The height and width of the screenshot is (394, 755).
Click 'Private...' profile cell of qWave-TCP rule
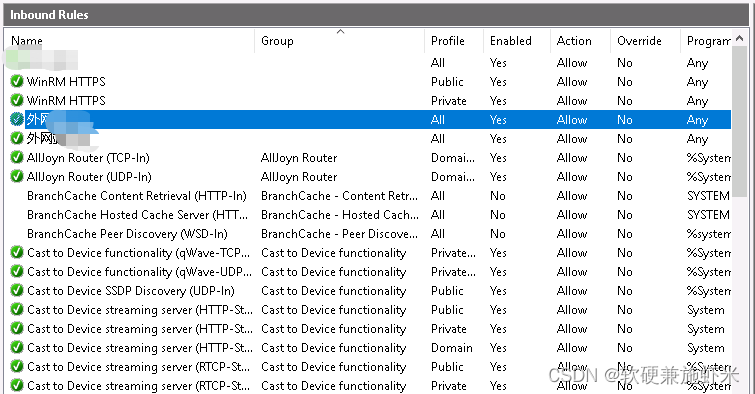coord(453,253)
